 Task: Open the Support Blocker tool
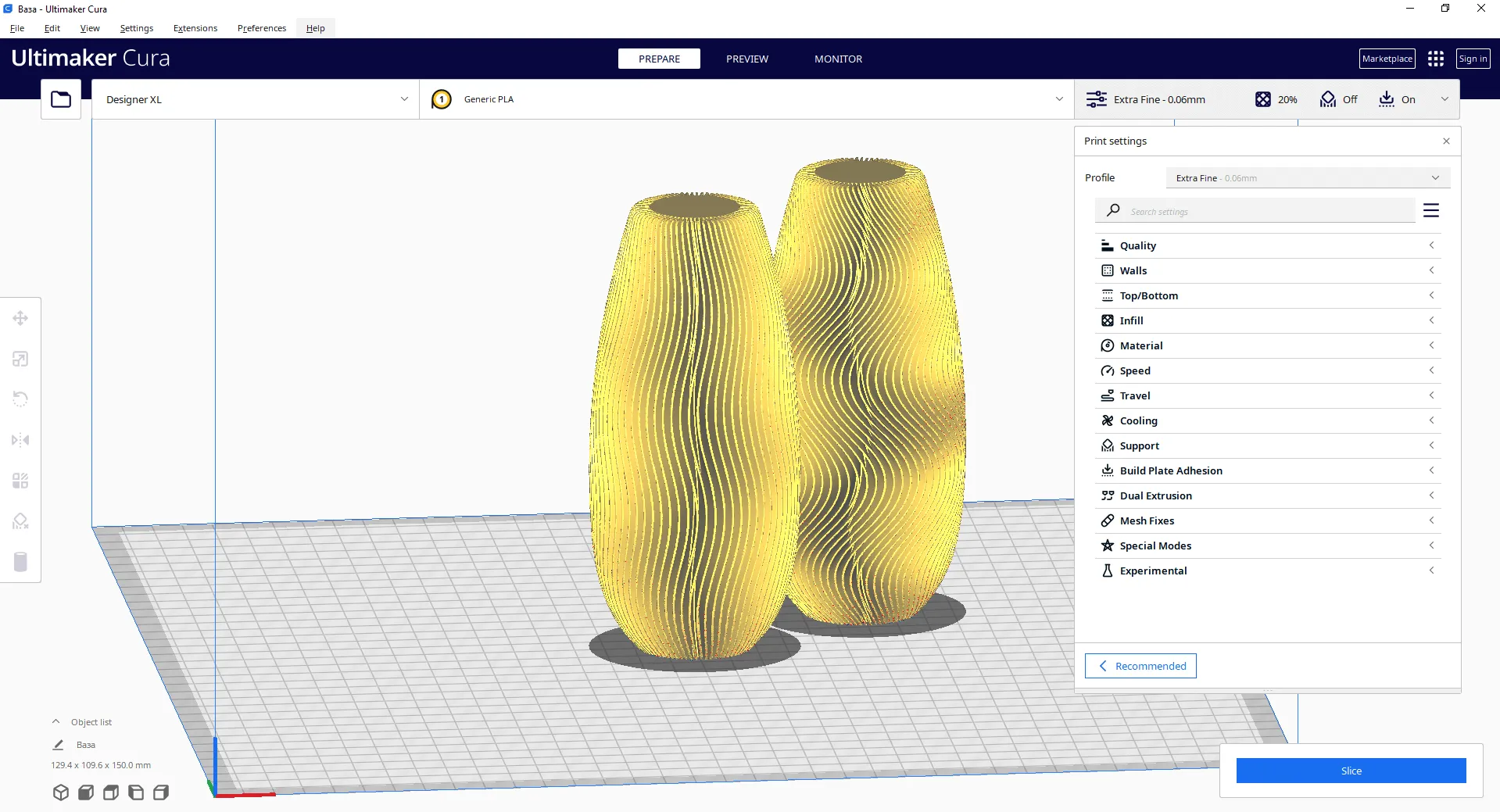(20, 521)
